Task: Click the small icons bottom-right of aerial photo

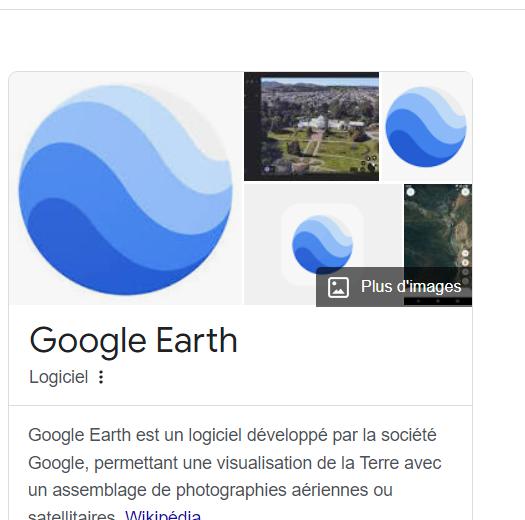Action: tap(370, 163)
